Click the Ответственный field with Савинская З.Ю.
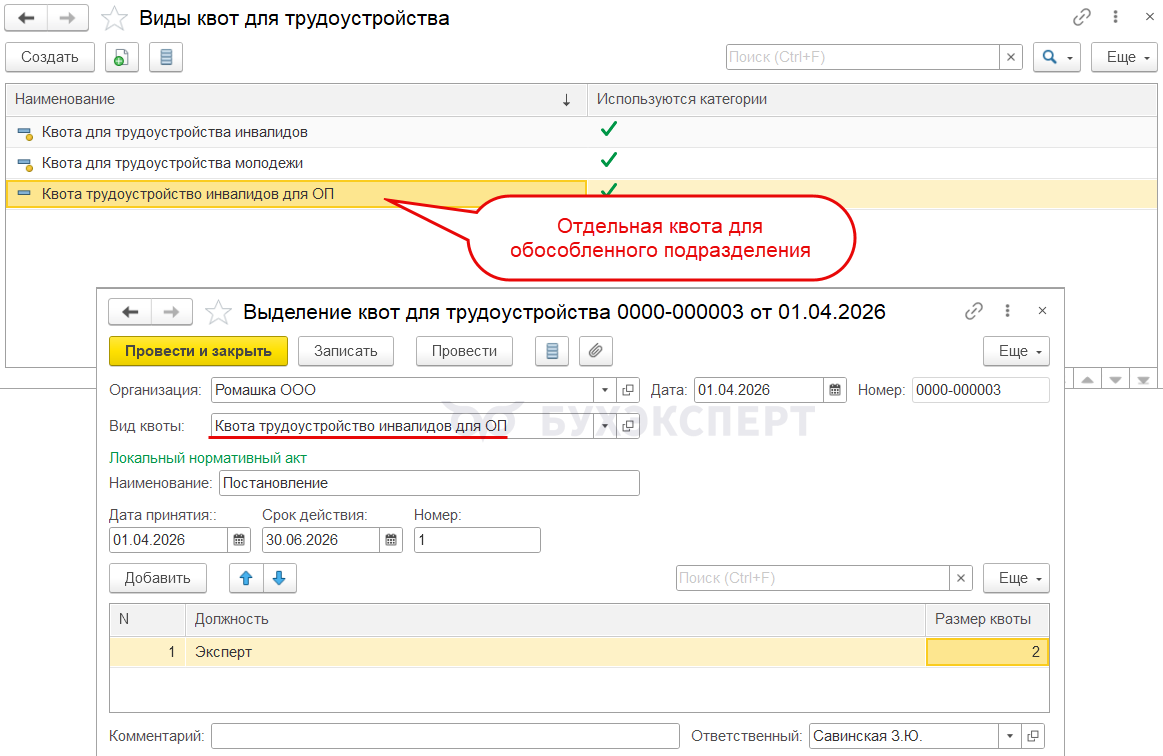 point(903,736)
